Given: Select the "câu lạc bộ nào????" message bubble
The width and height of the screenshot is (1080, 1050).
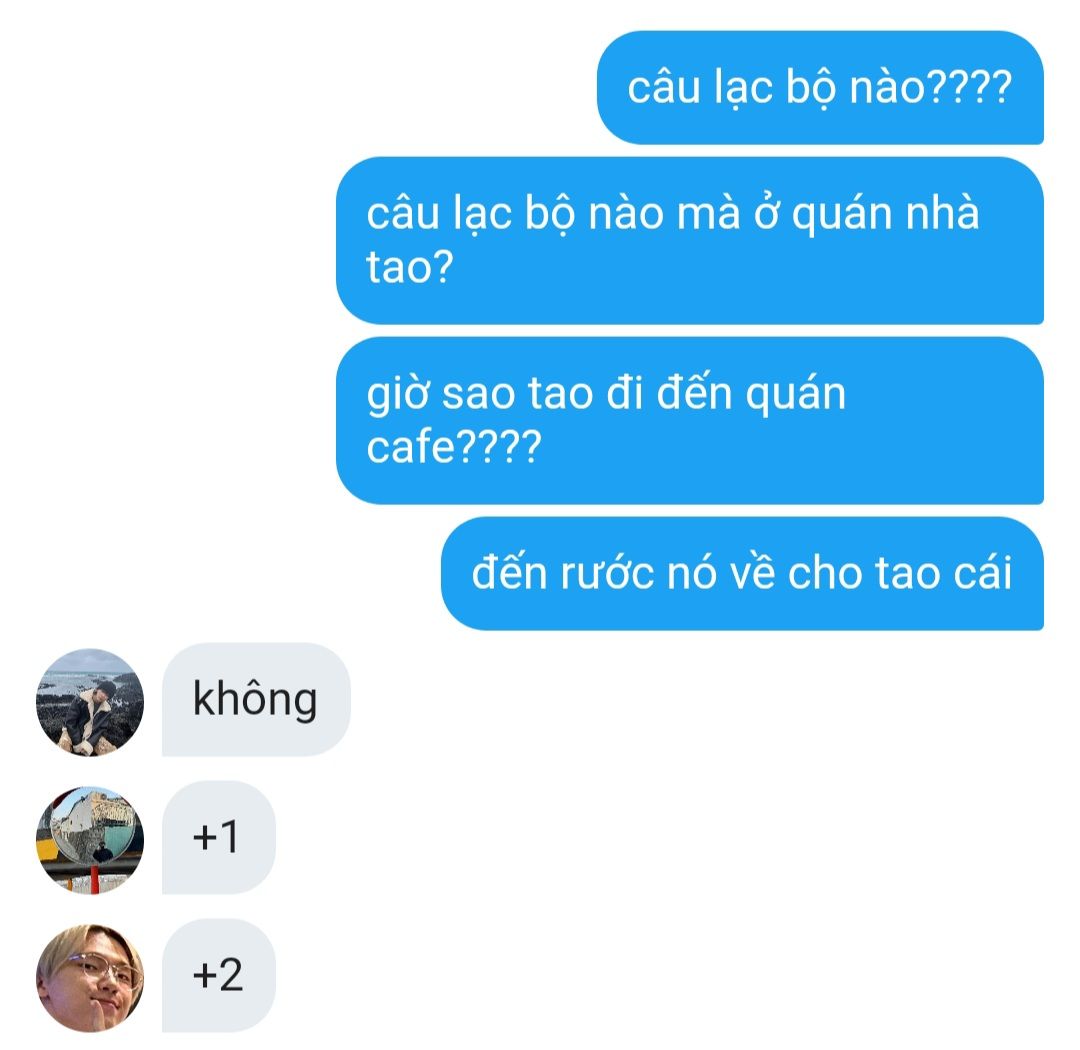Looking at the screenshot, I should pyautogui.click(x=820, y=88).
